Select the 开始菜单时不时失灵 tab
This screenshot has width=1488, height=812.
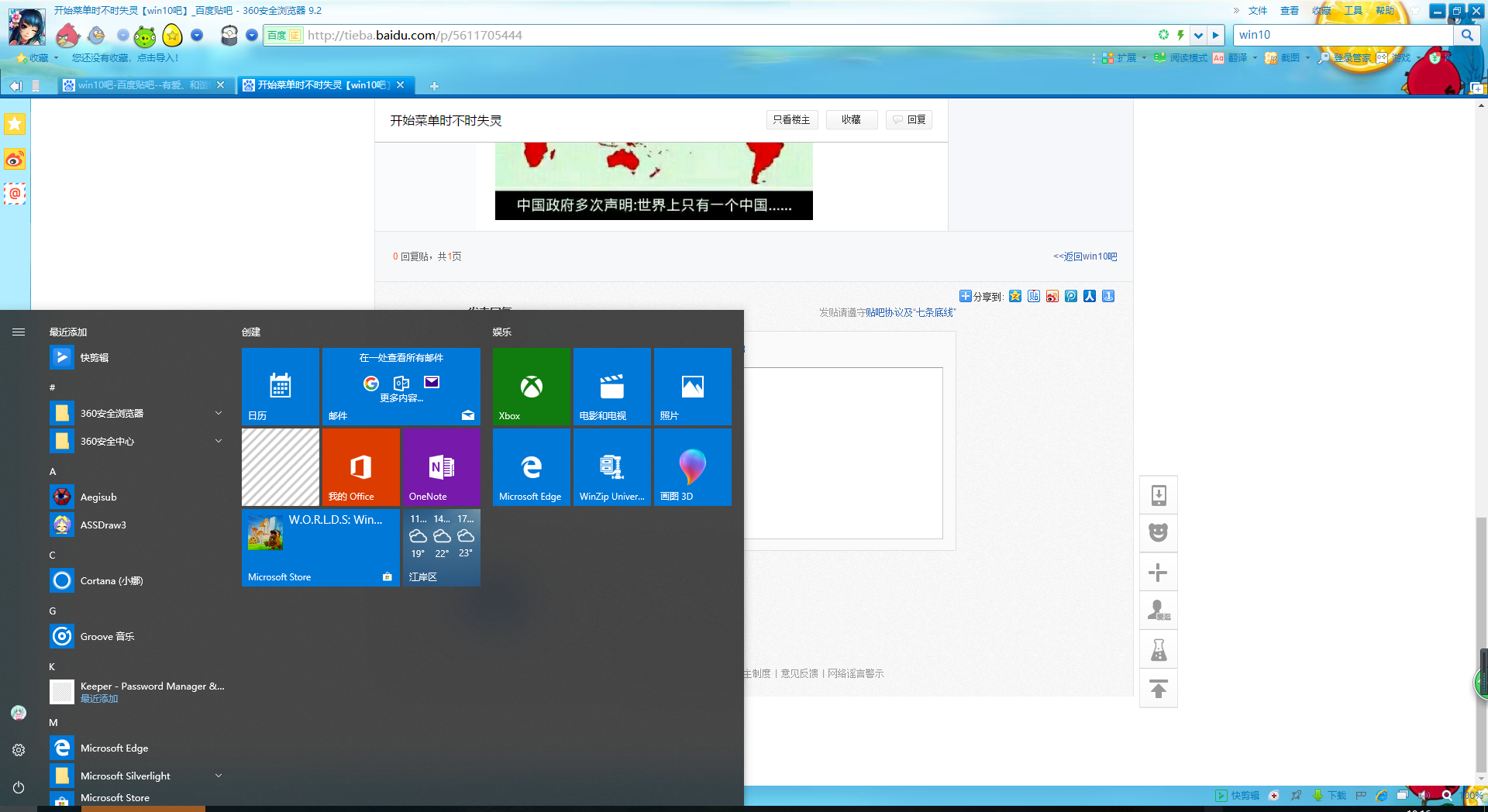coord(324,85)
